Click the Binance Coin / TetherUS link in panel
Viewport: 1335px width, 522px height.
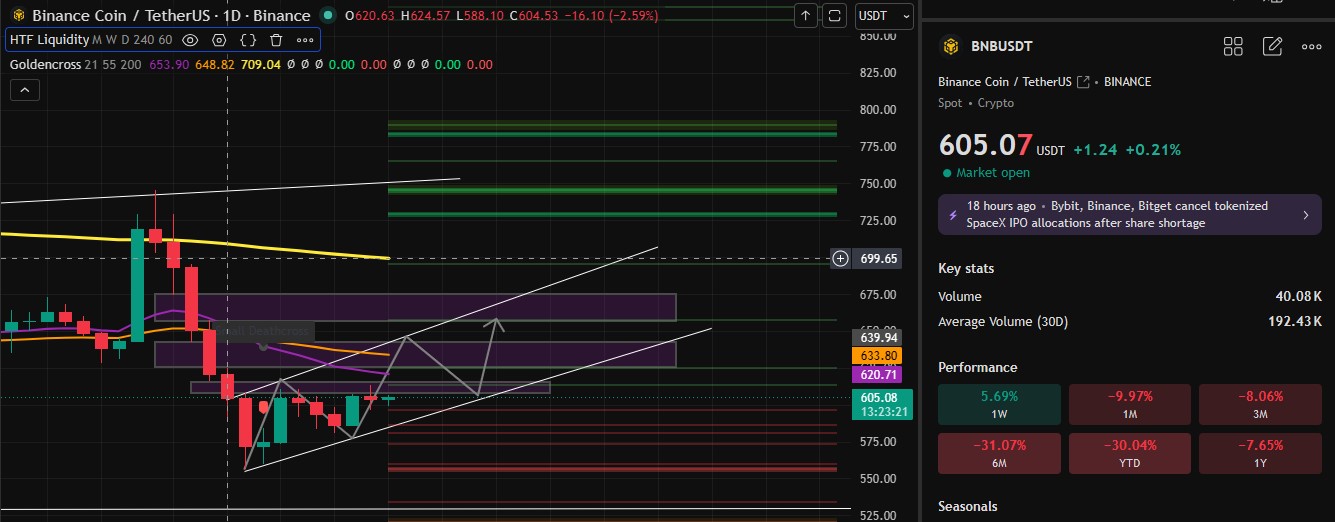click(1005, 82)
